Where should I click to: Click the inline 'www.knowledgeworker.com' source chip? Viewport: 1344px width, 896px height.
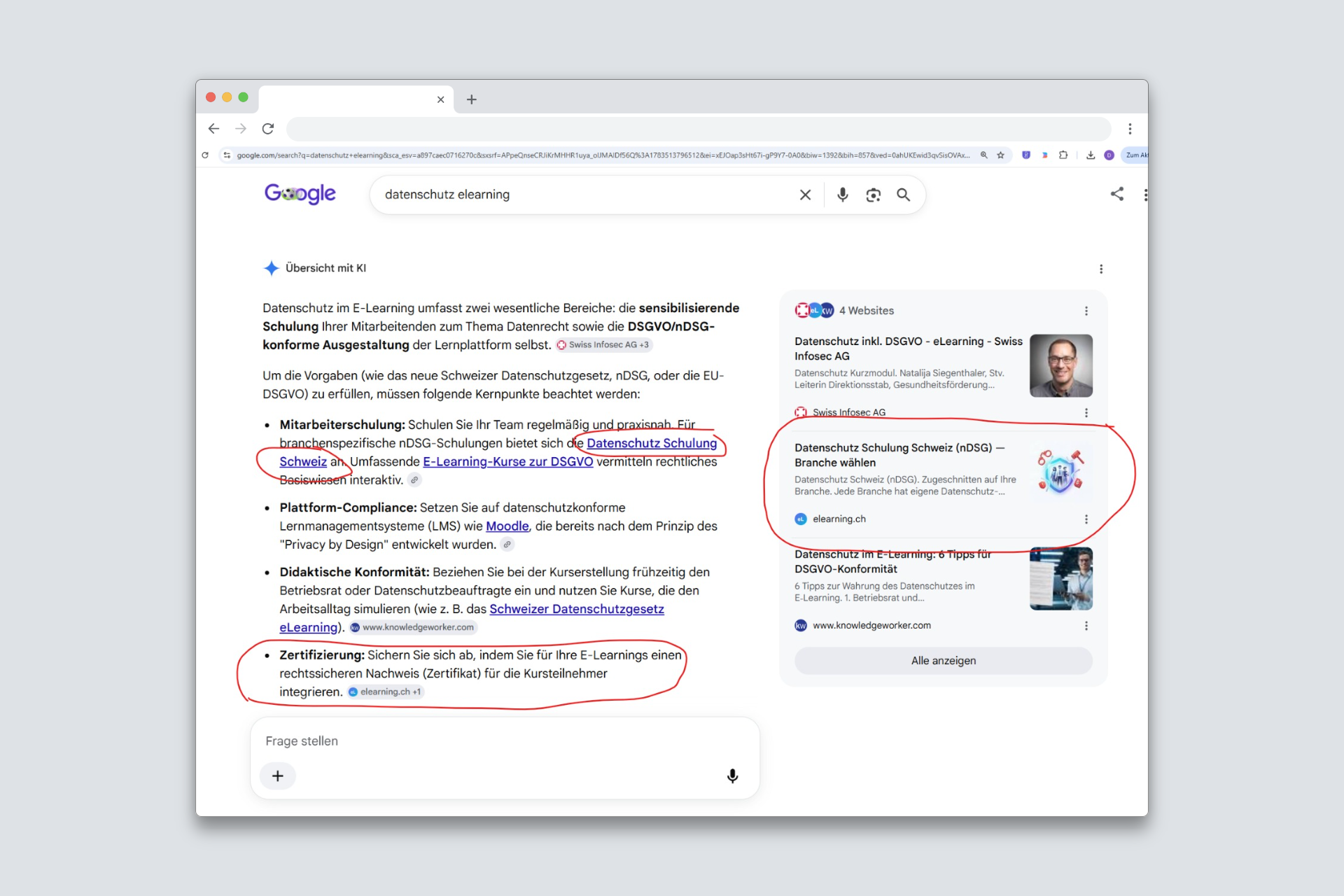[413, 627]
